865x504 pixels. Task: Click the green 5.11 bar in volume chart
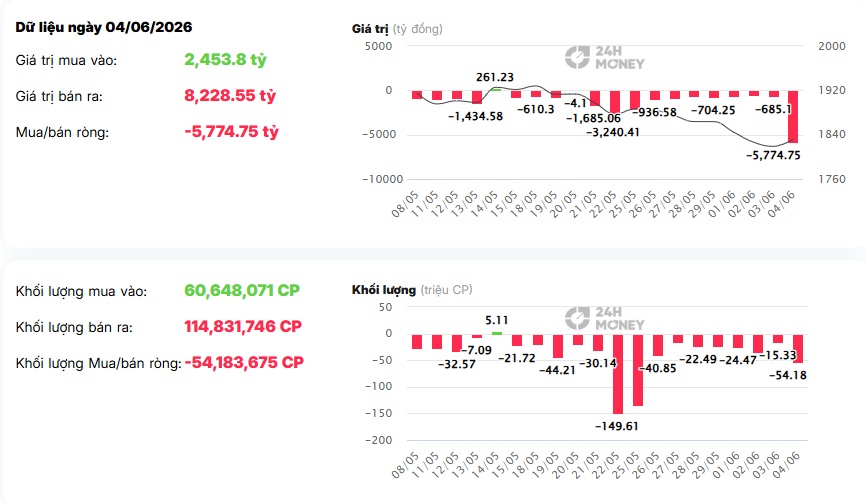496,333
